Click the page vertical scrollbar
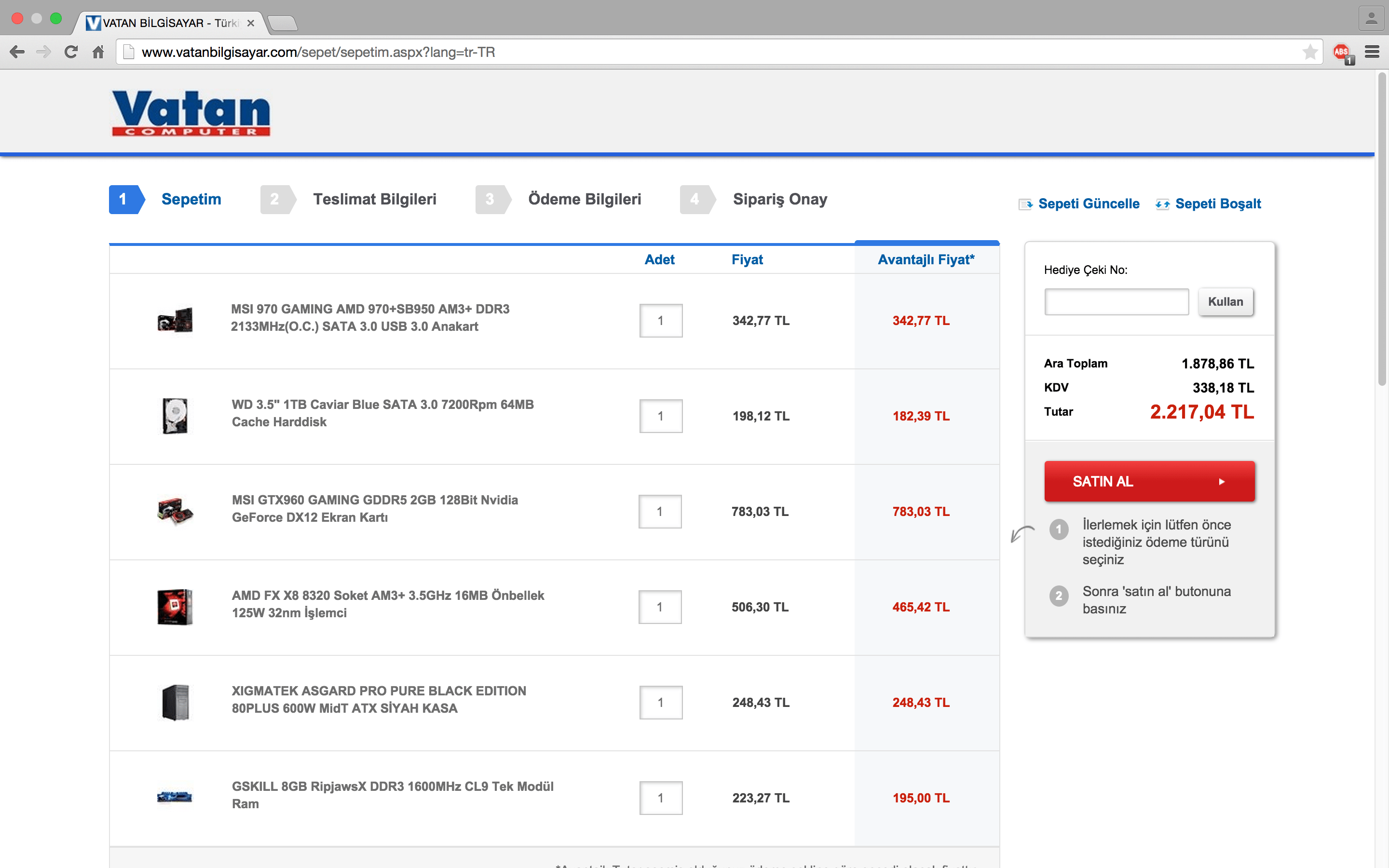Image resolution: width=1389 pixels, height=868 pixels. tap(1382, 230)
